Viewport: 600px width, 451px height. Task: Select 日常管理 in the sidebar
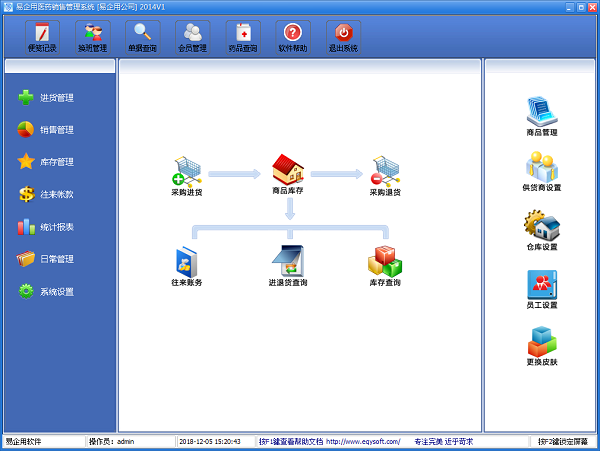[x=46, y=259]
